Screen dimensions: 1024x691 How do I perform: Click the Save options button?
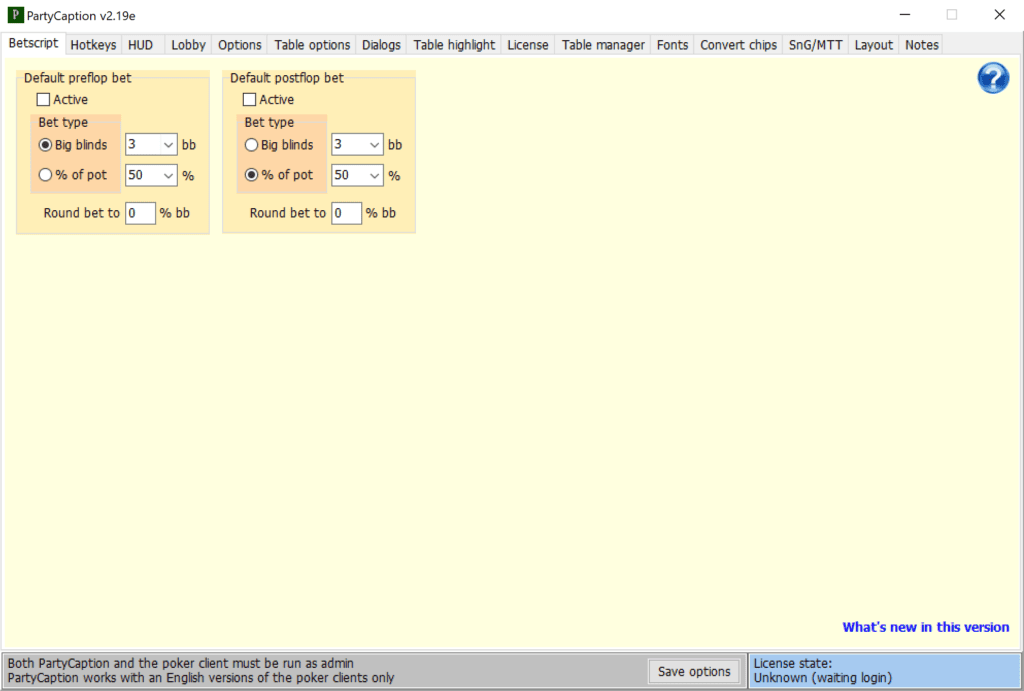point(694,671)
